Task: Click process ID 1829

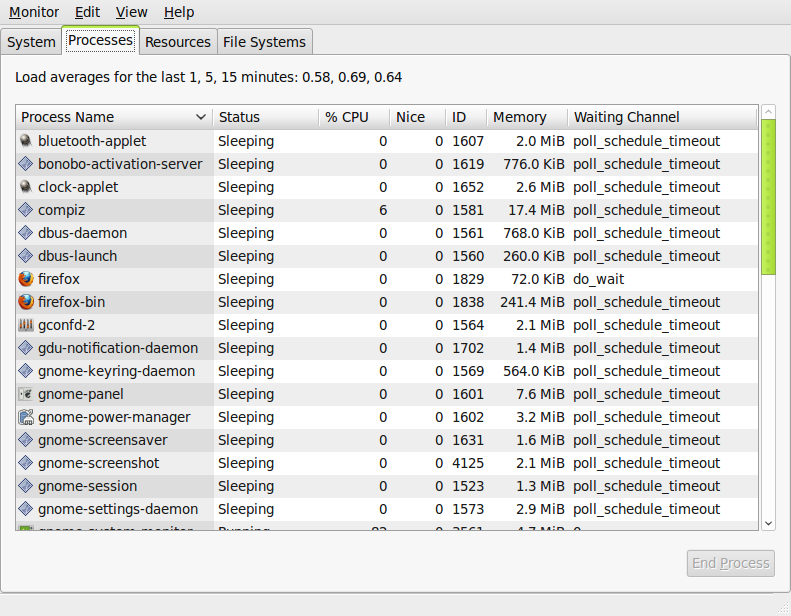Action: coord(468,279)
